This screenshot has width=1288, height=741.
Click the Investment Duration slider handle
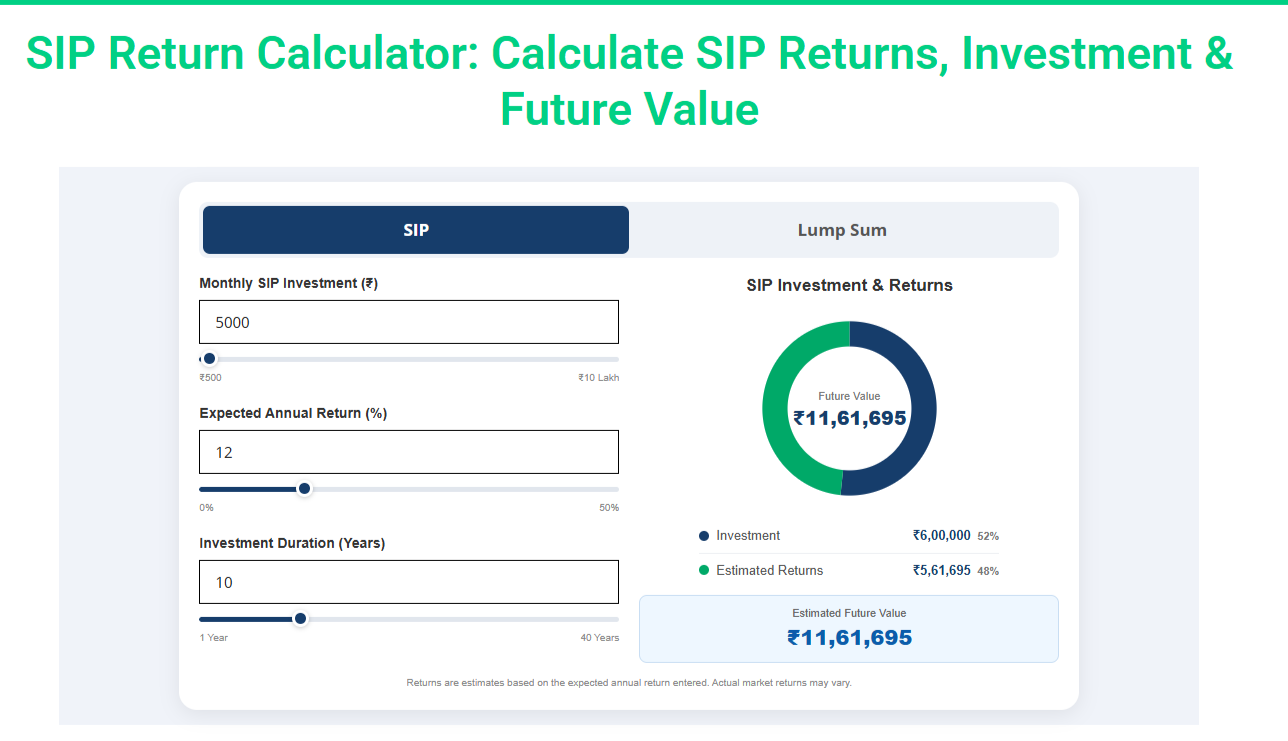tap(300, 619)
